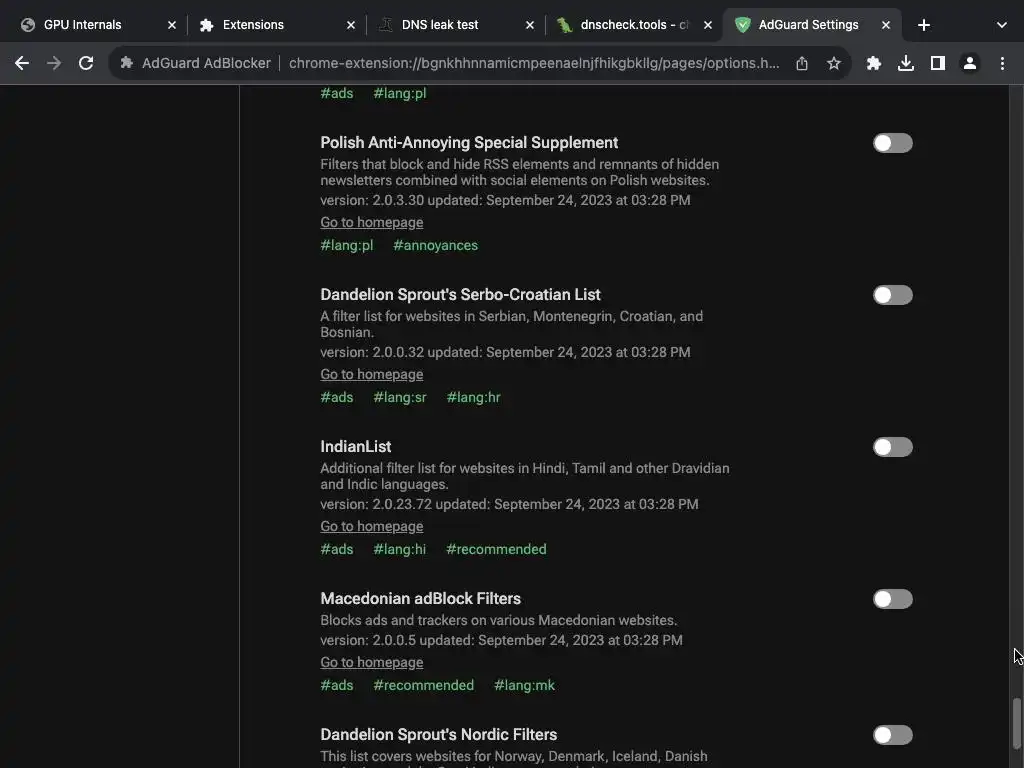Screen dimensions: 1024x768
Task: Expand the tab search dropdown arrow
Action: 1001,25
